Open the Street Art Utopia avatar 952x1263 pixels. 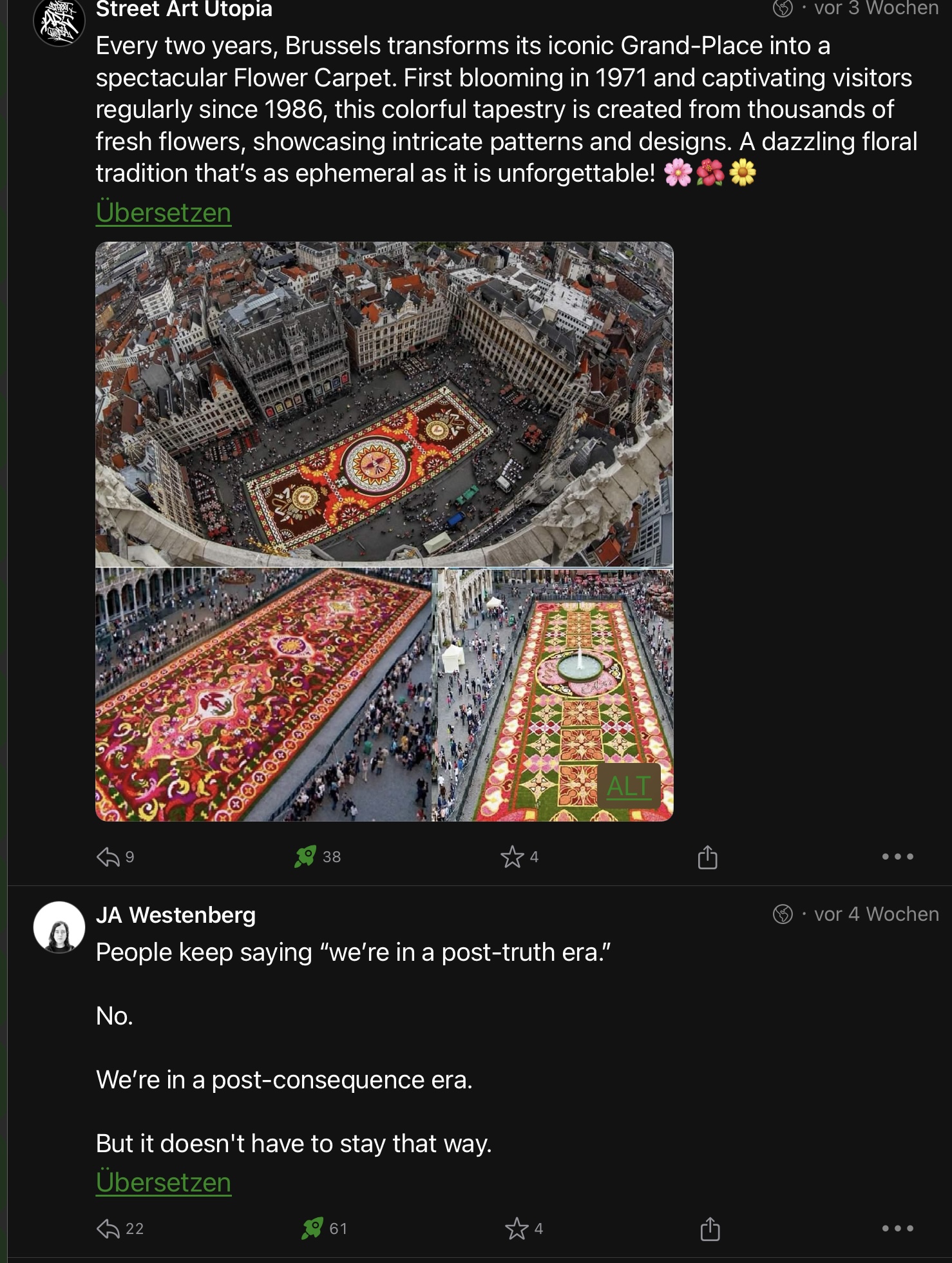[59, 23]
